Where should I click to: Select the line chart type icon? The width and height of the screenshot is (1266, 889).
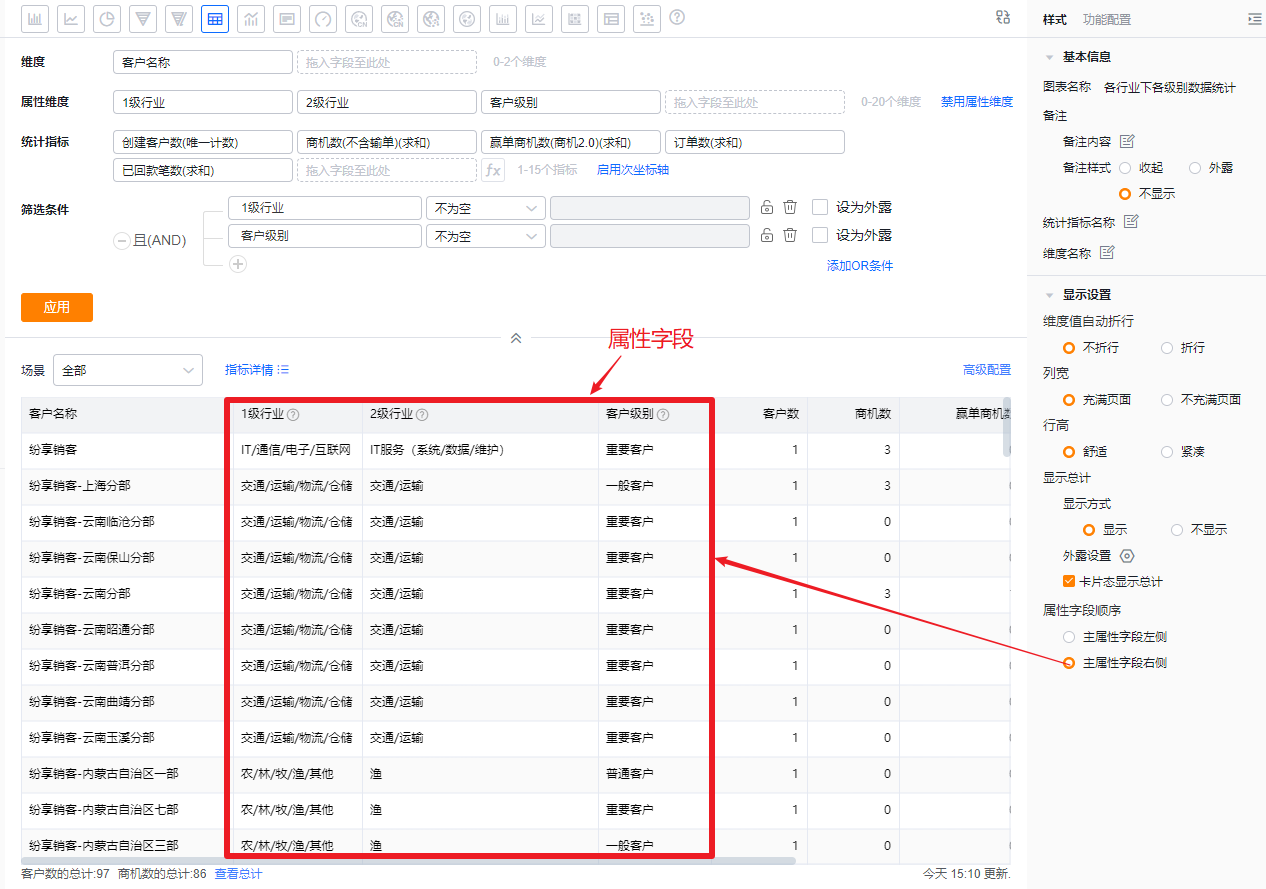click(70, 18)
